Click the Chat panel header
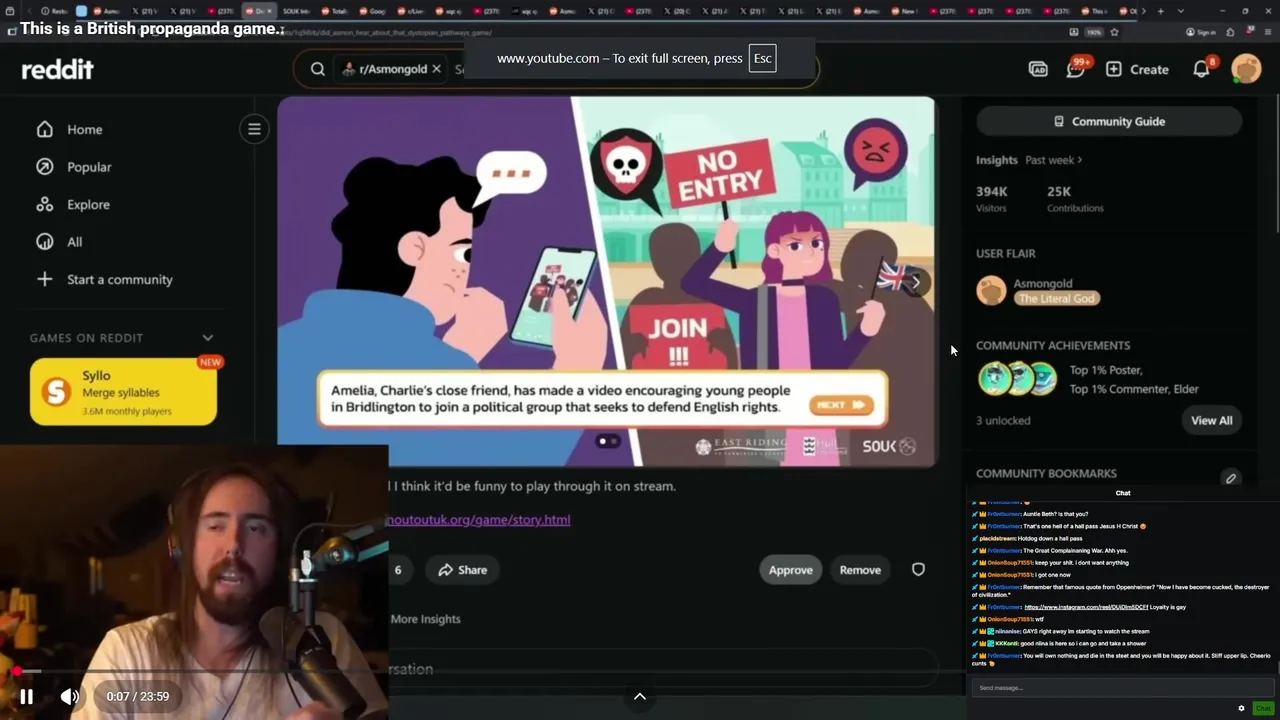 [1122, 493]
